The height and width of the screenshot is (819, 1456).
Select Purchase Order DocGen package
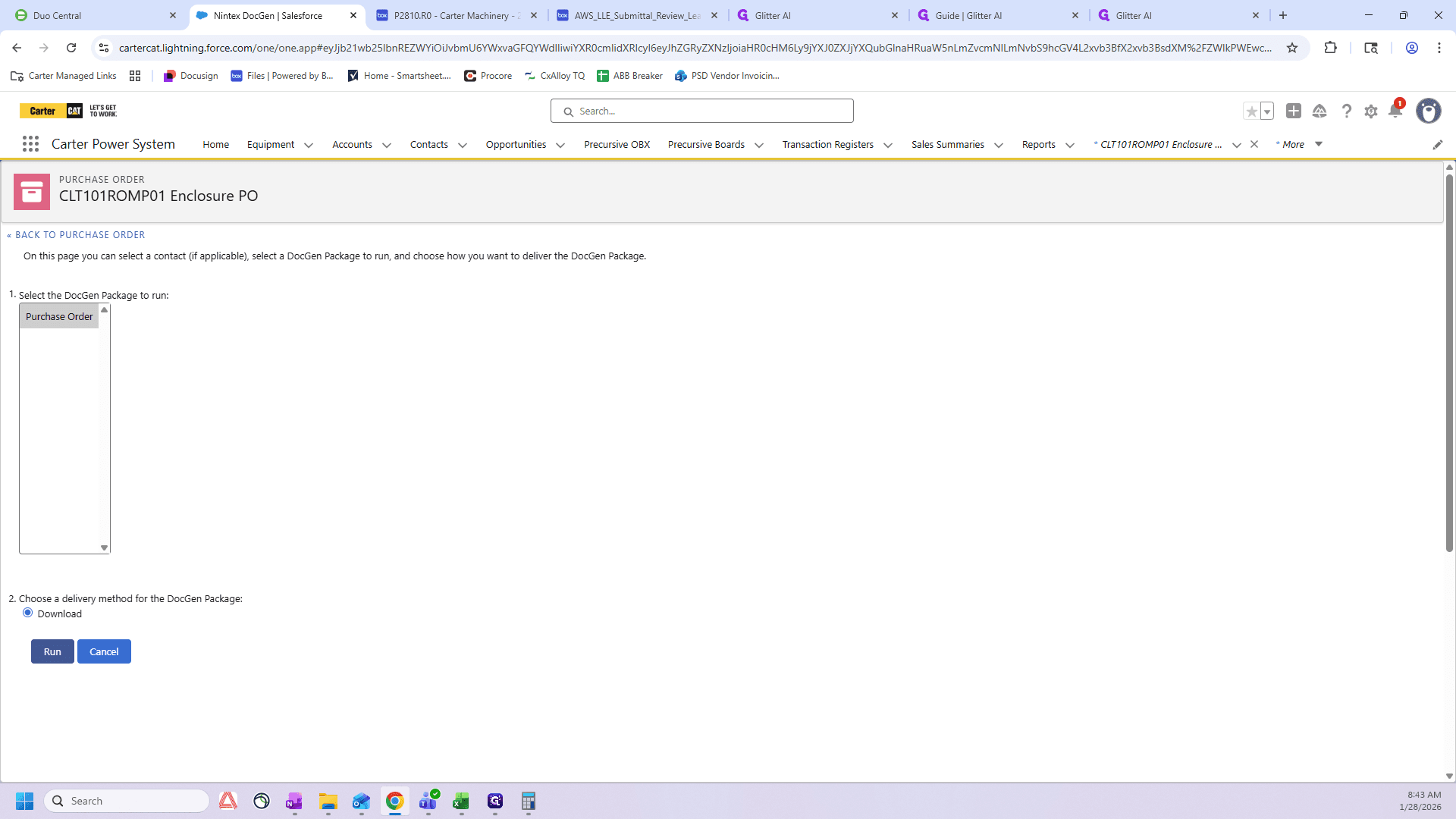[59, 316]
